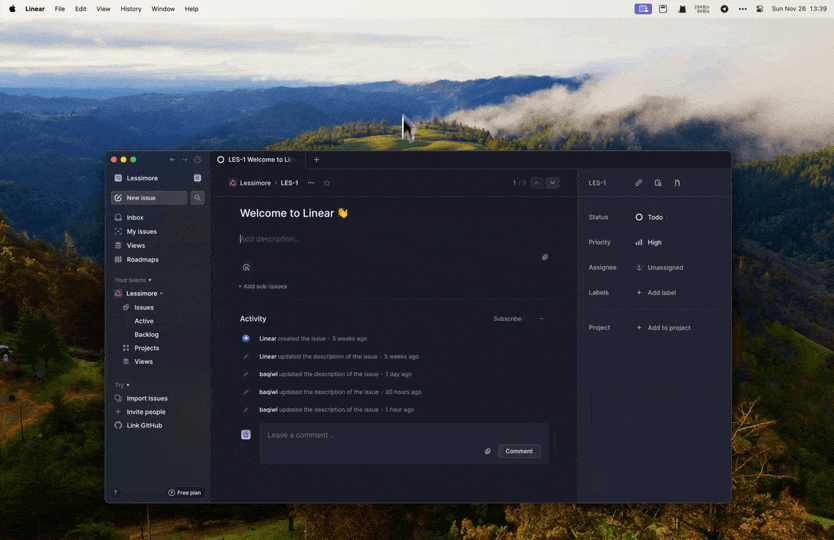Set assignee from Unassigned
The width and height of the screenshot is (834, 540).
coord(660,268)
